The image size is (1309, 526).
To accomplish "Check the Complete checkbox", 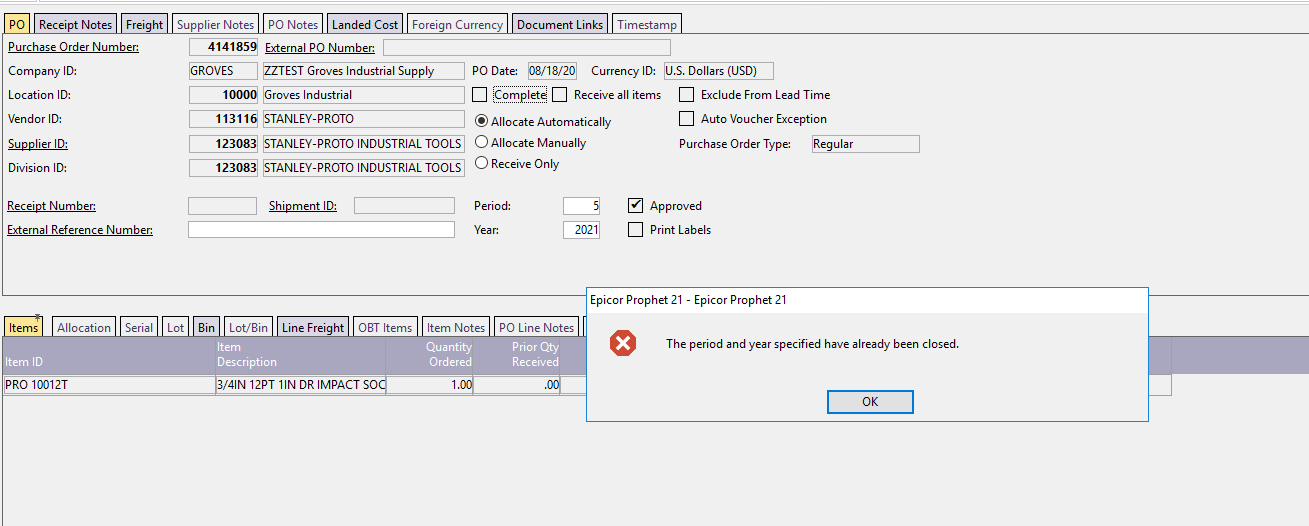I will pyautogui.click(x=480, y=95).
